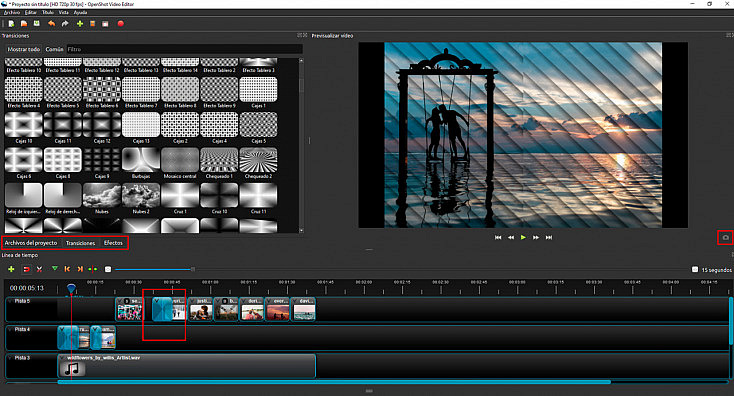
Task: Add a marker using the green triangle icon
Action: click(x=55, y=269)
